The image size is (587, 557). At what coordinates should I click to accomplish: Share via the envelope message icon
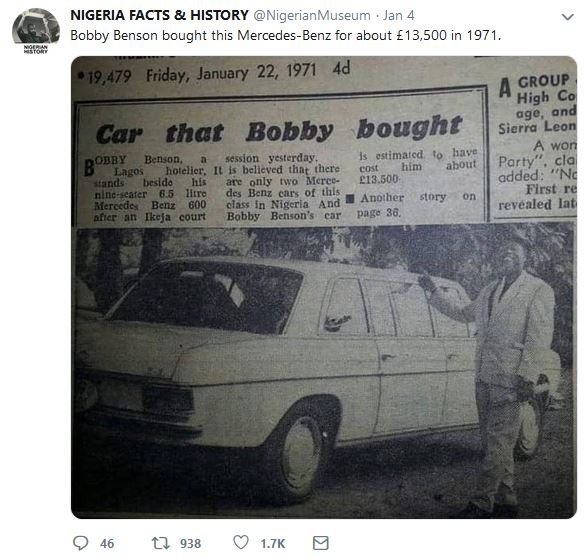click(x=320, y=543)
